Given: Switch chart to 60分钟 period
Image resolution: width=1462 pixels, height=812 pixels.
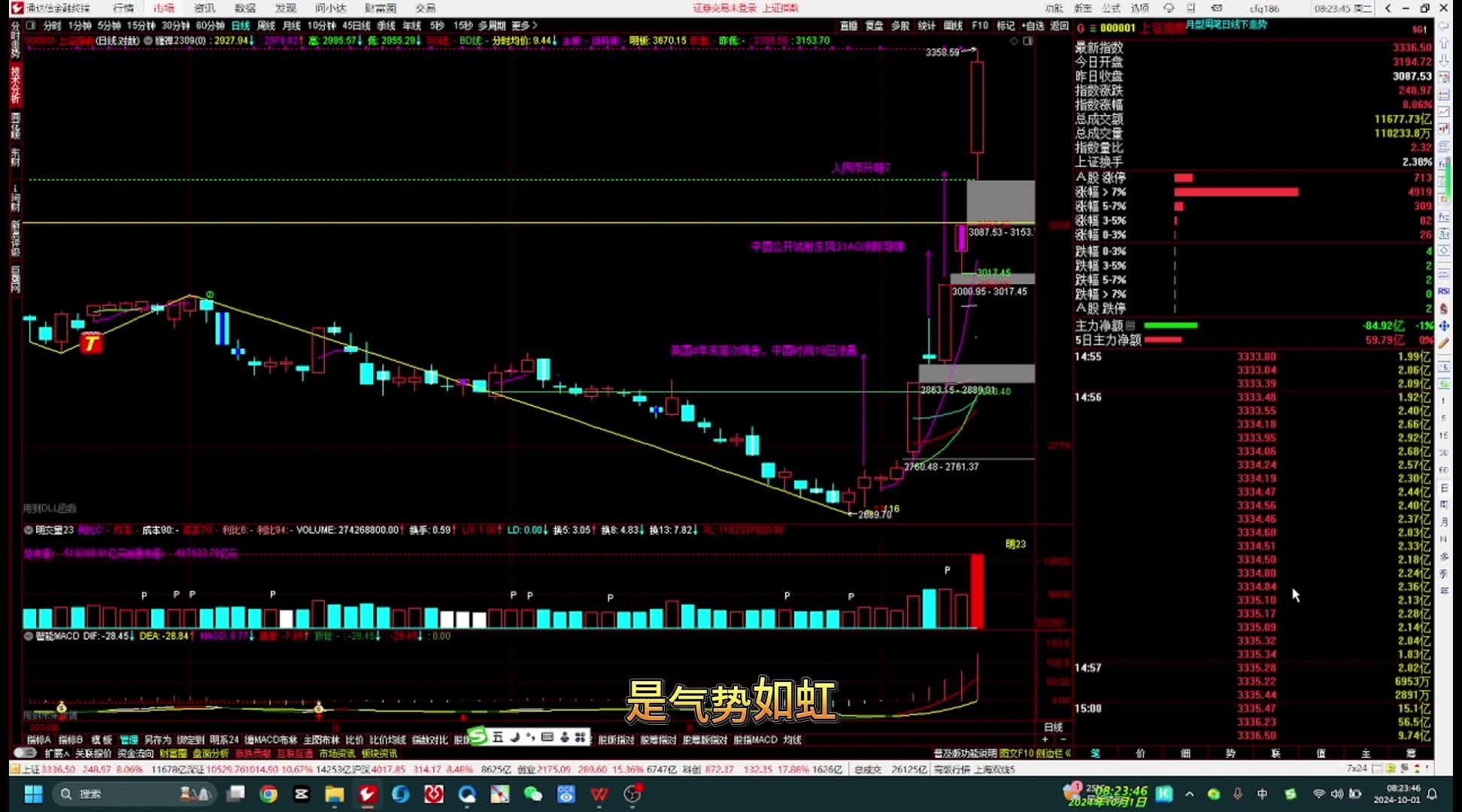Looking at the screenshot, I should click(x=210, y=26).
